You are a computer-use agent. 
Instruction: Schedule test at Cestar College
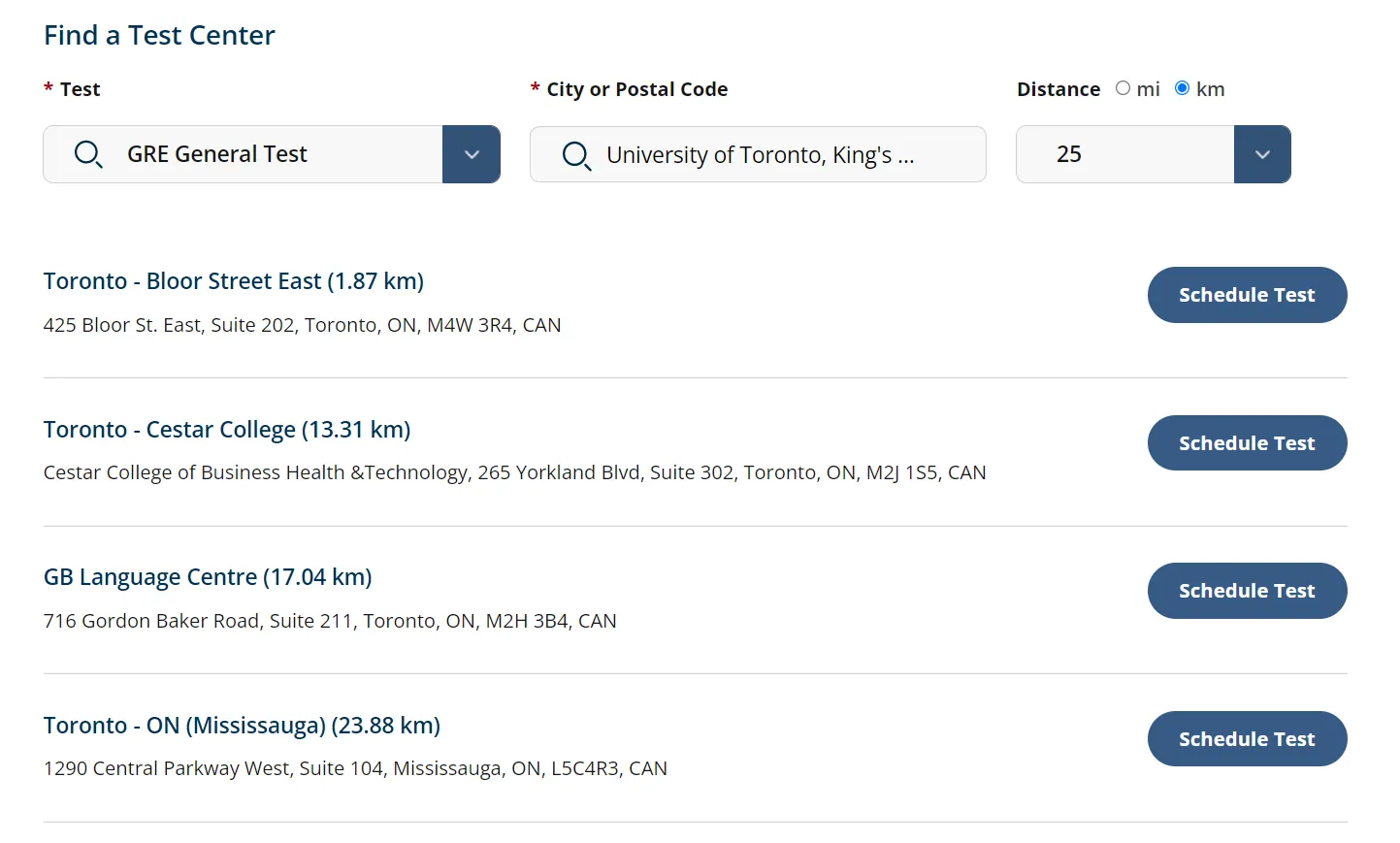click(1247, 443)
